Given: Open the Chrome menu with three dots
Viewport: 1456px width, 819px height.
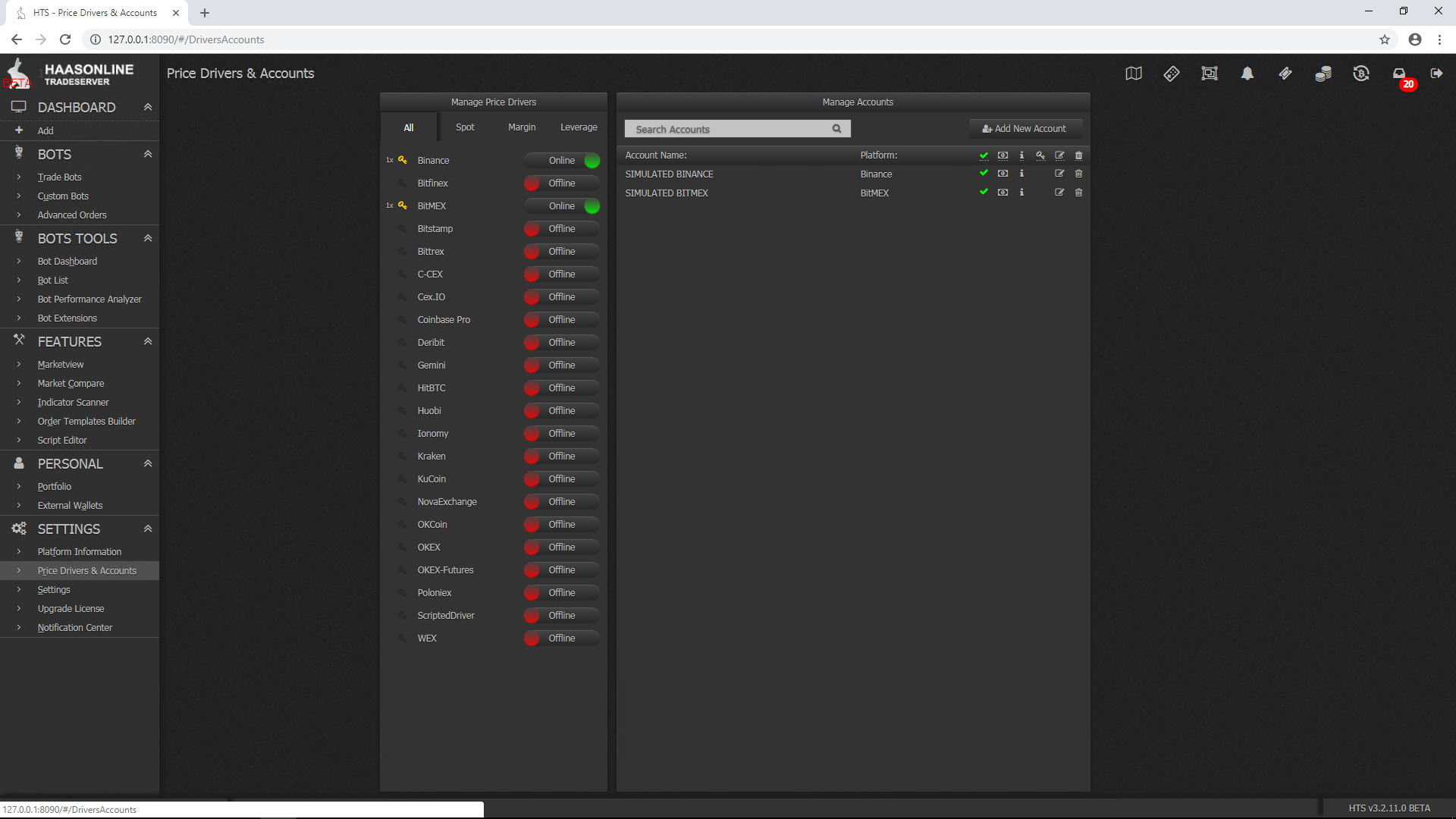Looking at the screenshot, I should [1439, 39].
